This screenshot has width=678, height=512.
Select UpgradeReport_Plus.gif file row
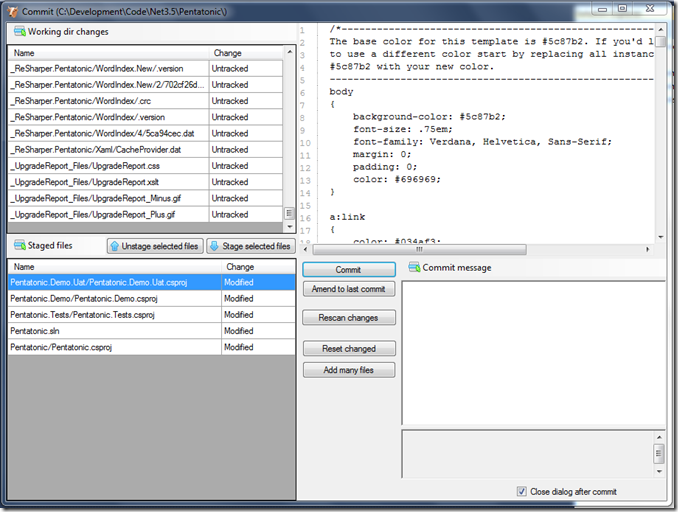click(x=146, y=214)
